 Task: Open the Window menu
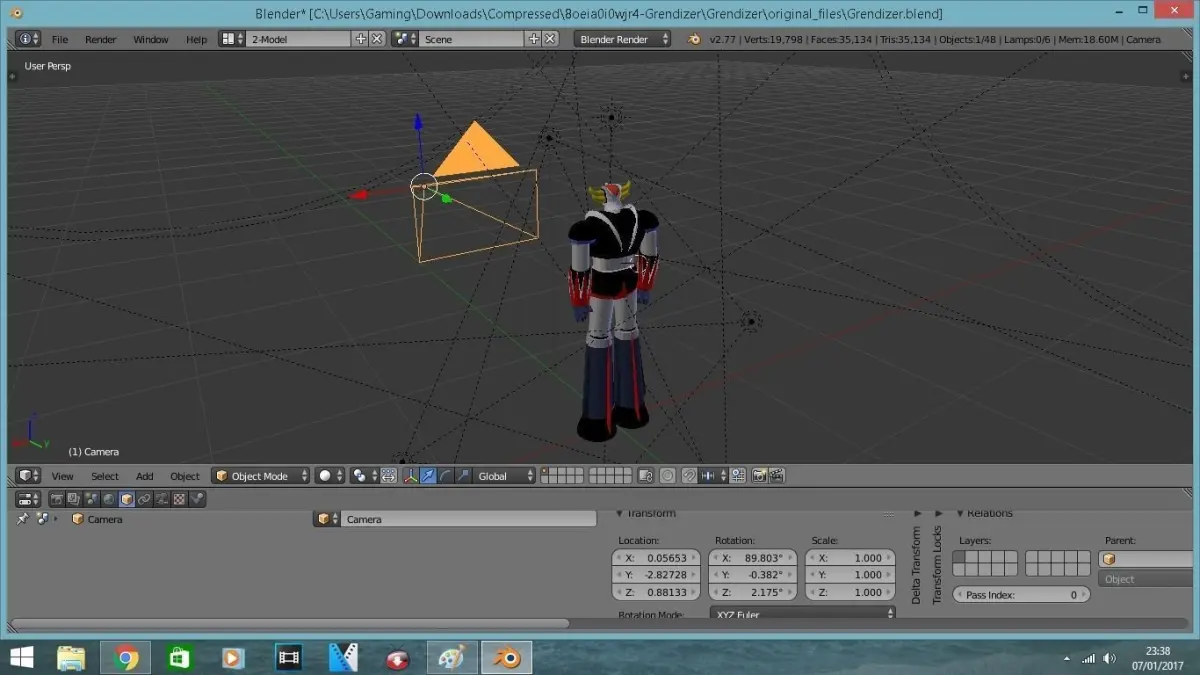[x=151, y=39]
